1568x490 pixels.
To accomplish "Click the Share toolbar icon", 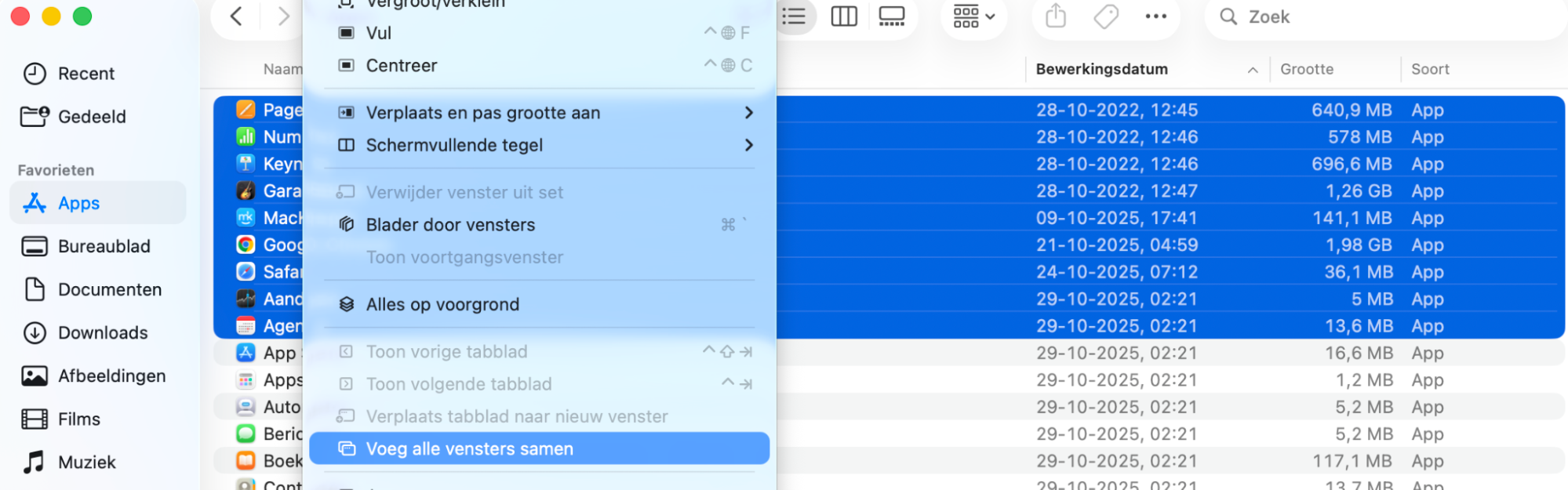I will (1056, 16).
